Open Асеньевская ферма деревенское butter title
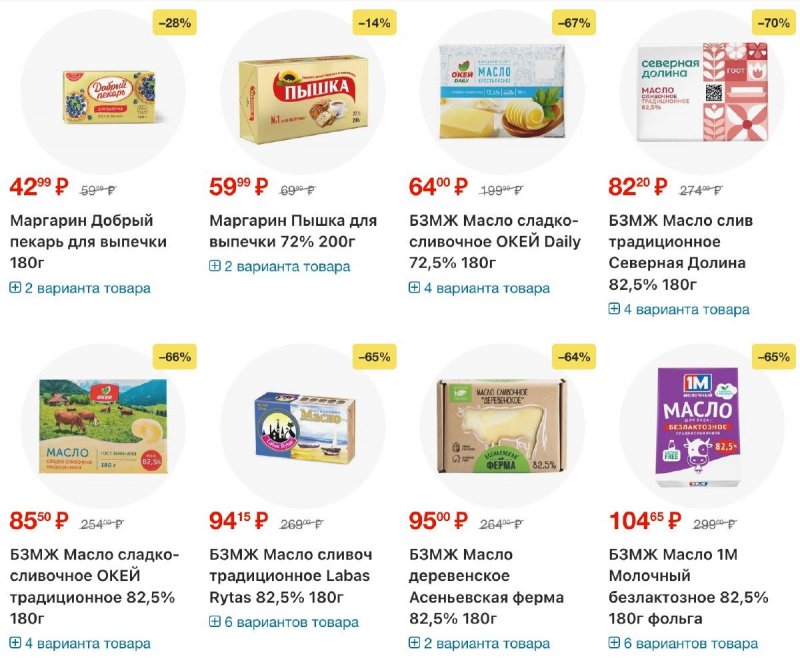 coord(486,586)
